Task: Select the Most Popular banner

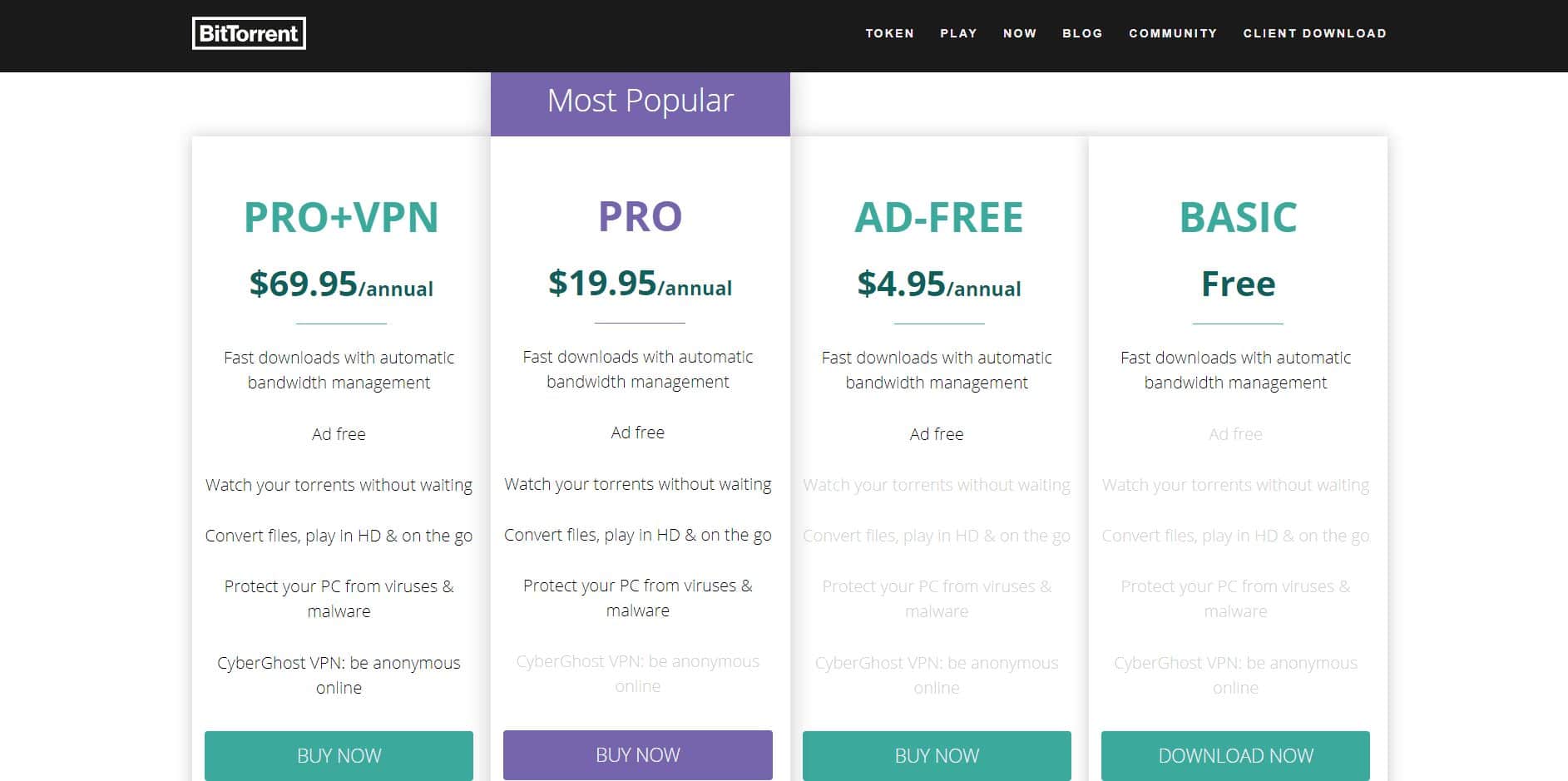Action: click(641, 104)
